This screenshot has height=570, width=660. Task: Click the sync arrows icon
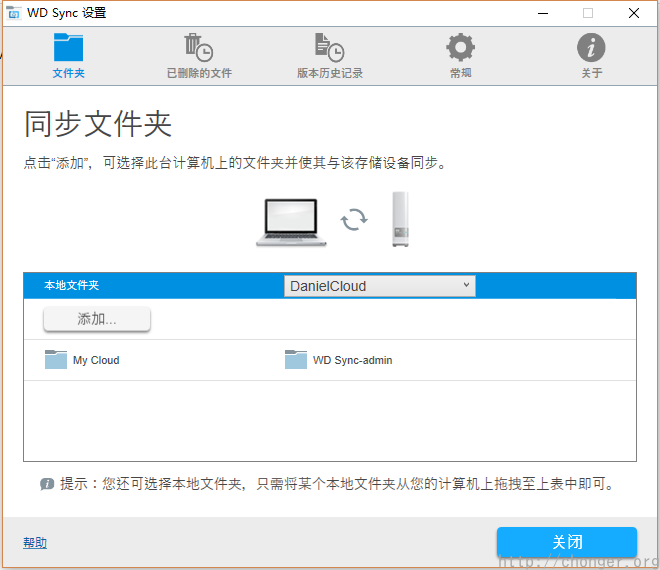[x=354, y=220]
